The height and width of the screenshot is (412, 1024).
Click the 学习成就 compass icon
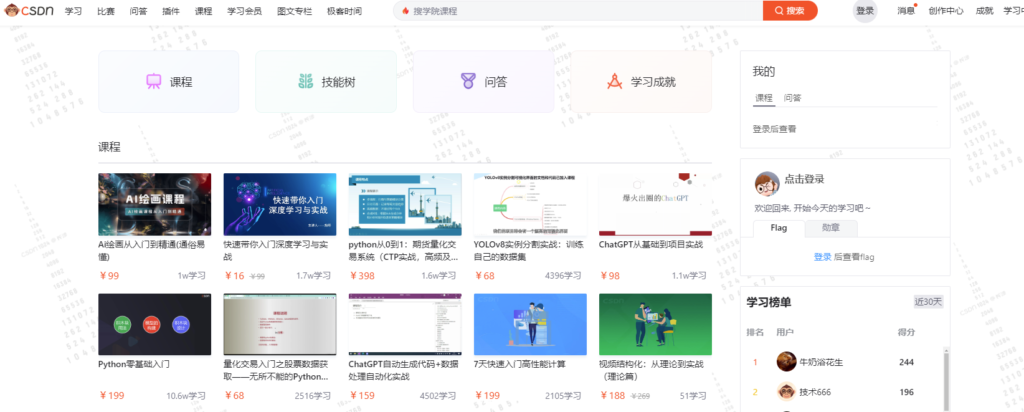(615, 82)
